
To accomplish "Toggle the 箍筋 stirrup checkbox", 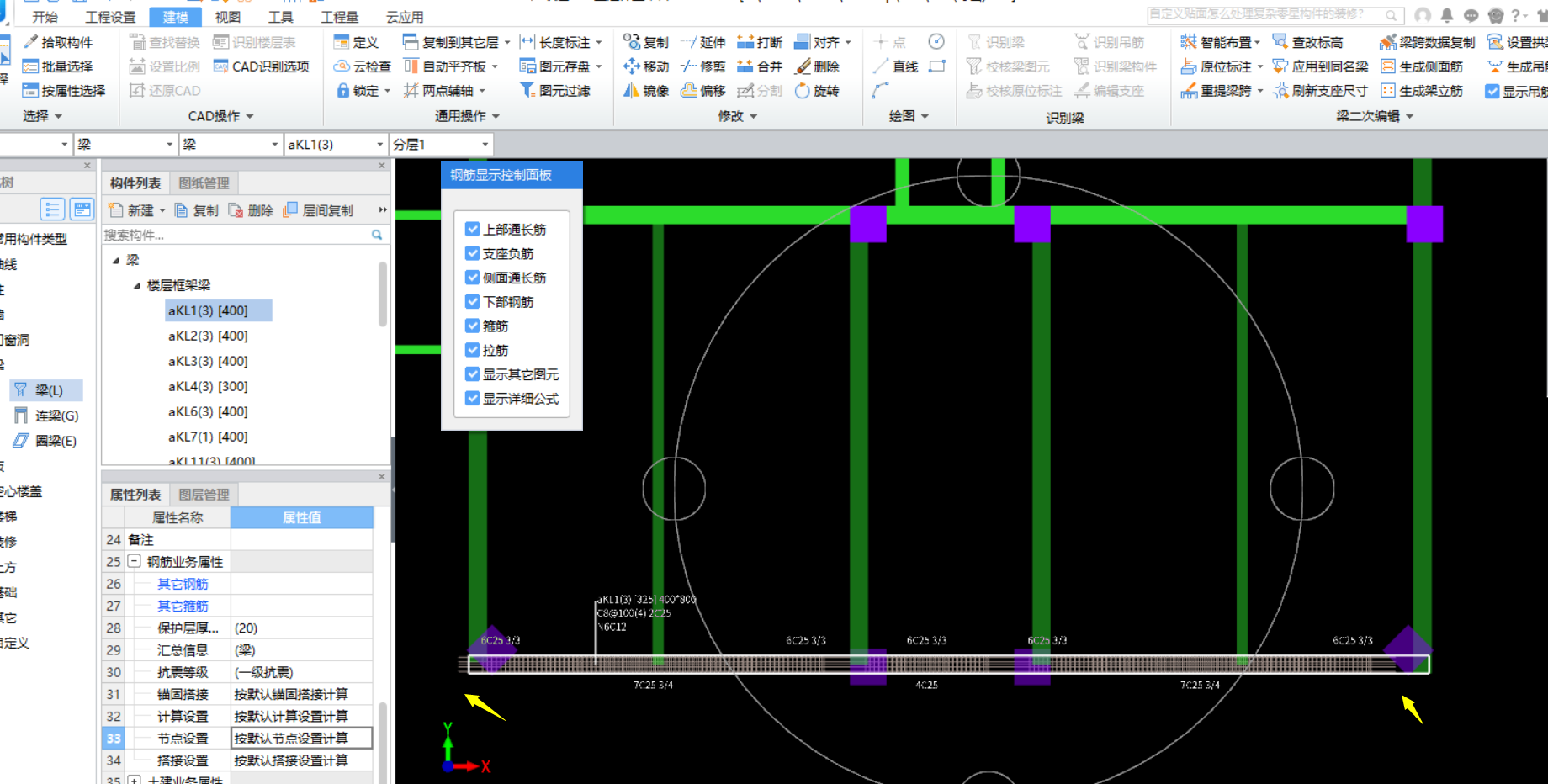I will 472,326.
